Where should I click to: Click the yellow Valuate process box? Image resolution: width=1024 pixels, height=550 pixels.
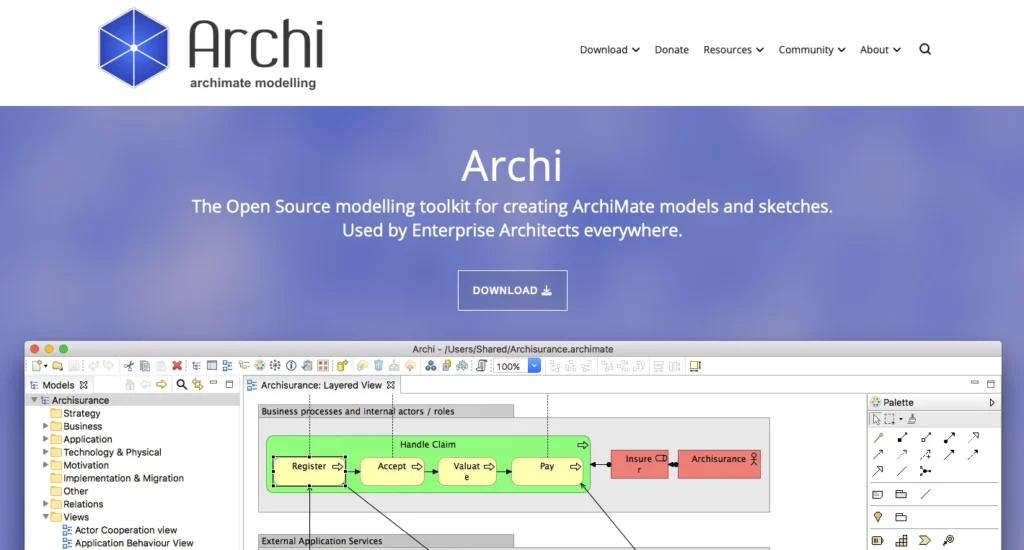[467, 472]
